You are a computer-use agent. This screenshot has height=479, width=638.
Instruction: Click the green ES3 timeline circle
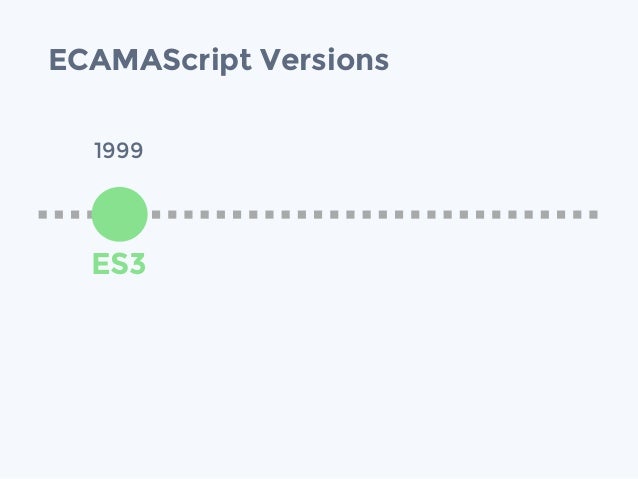pos(120,214)
